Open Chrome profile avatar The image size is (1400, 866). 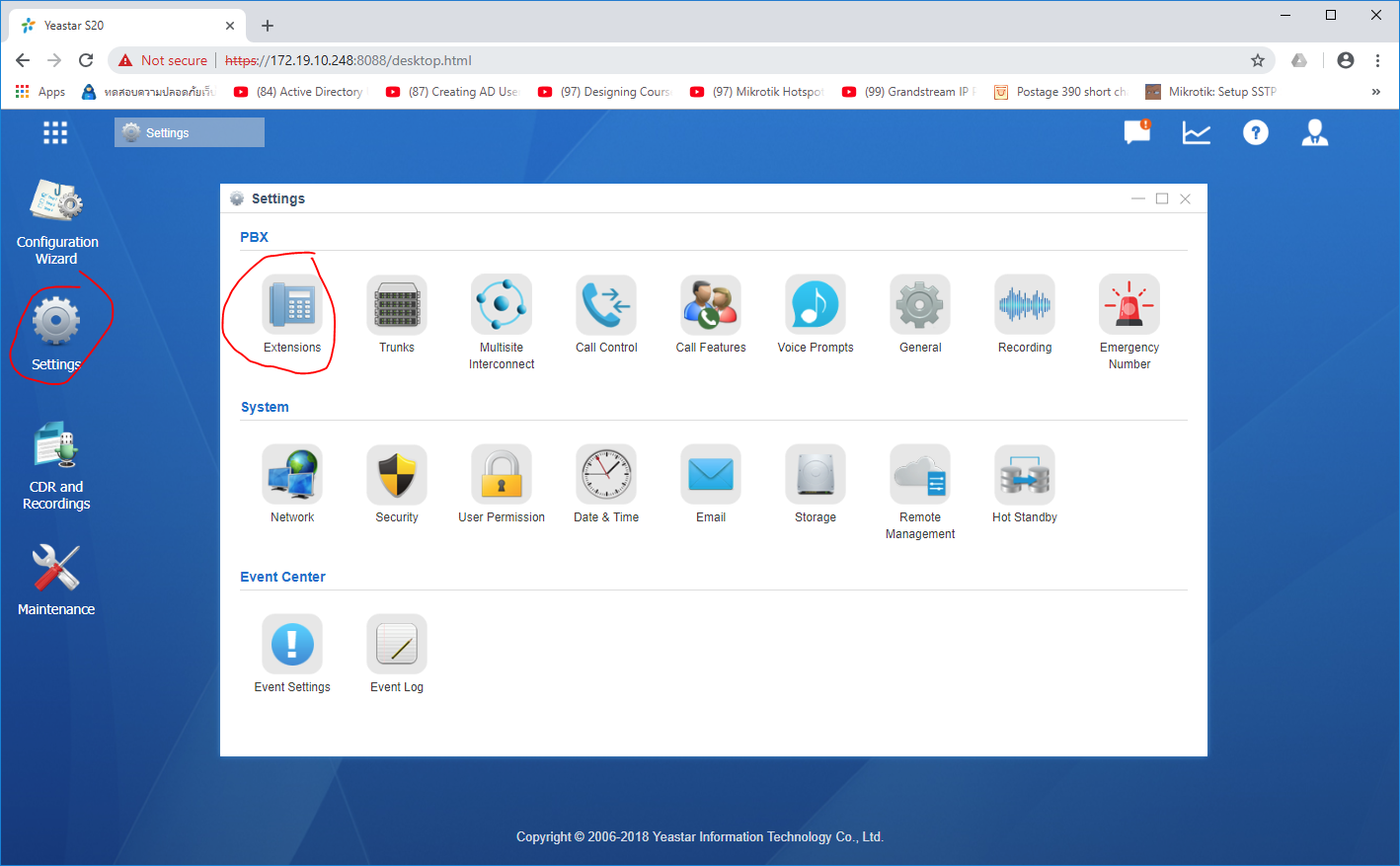1346,60
